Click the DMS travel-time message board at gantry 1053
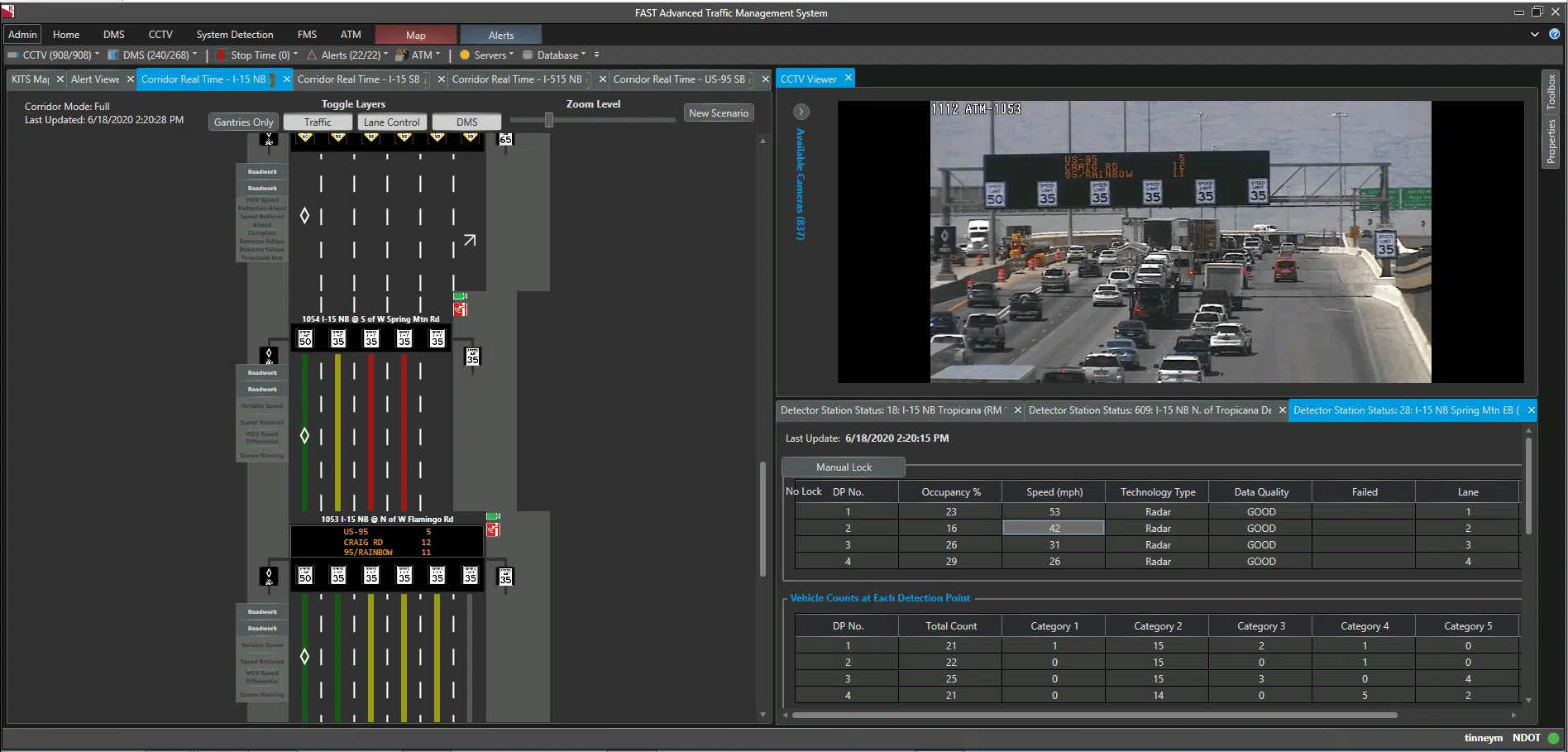 387,542
